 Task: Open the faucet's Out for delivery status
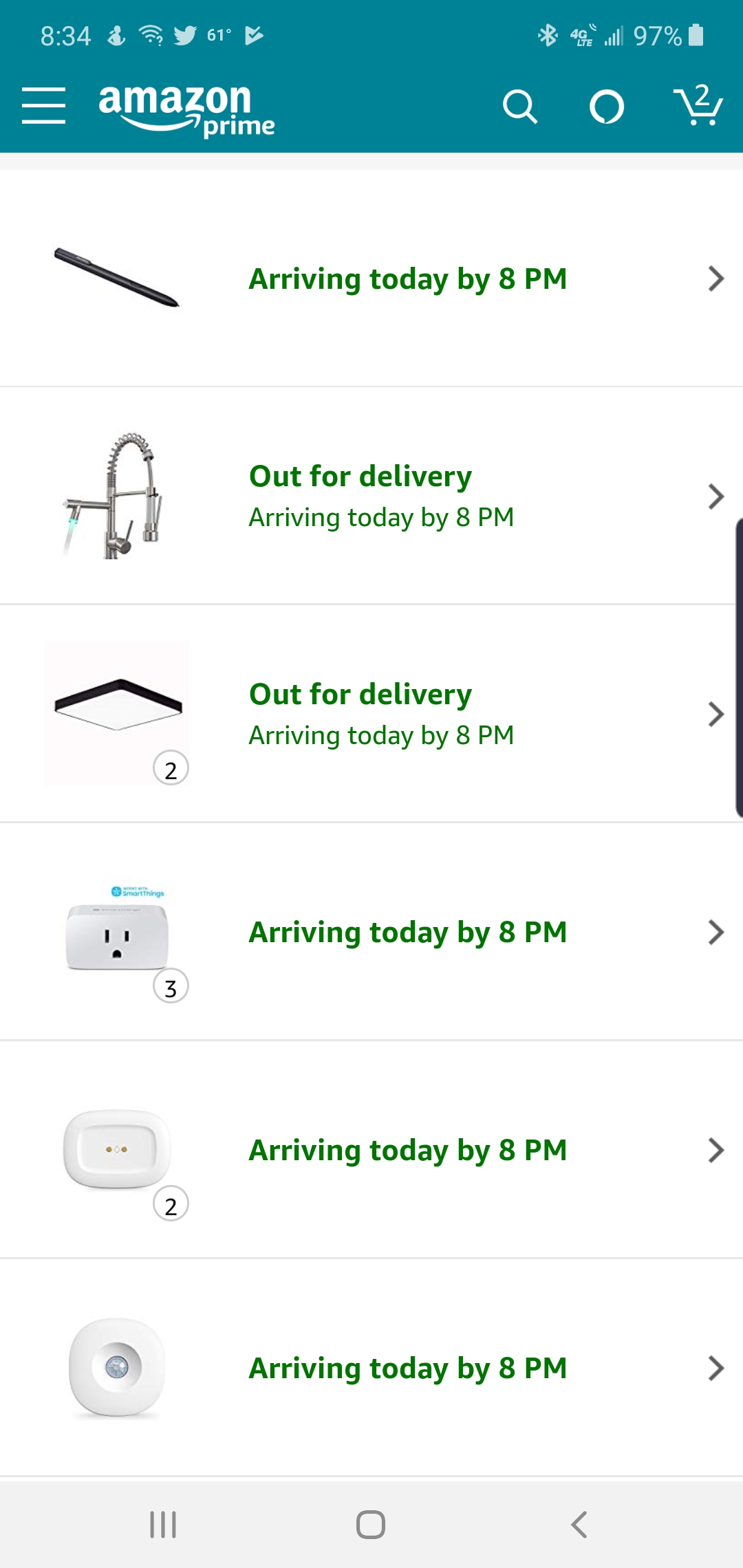pyautogui.click(x=360, y=477)
